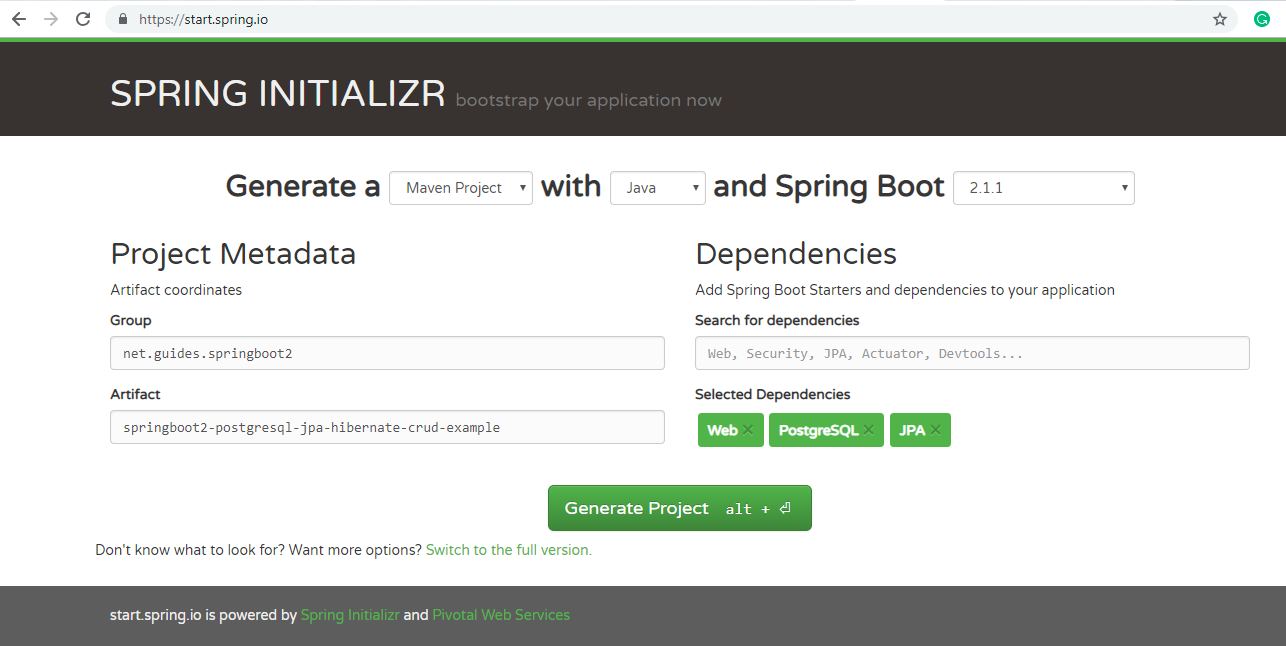This screenshot has width=1286, height=646.
Task: Click the browser forward arrow
Action: tap(51, 19)
